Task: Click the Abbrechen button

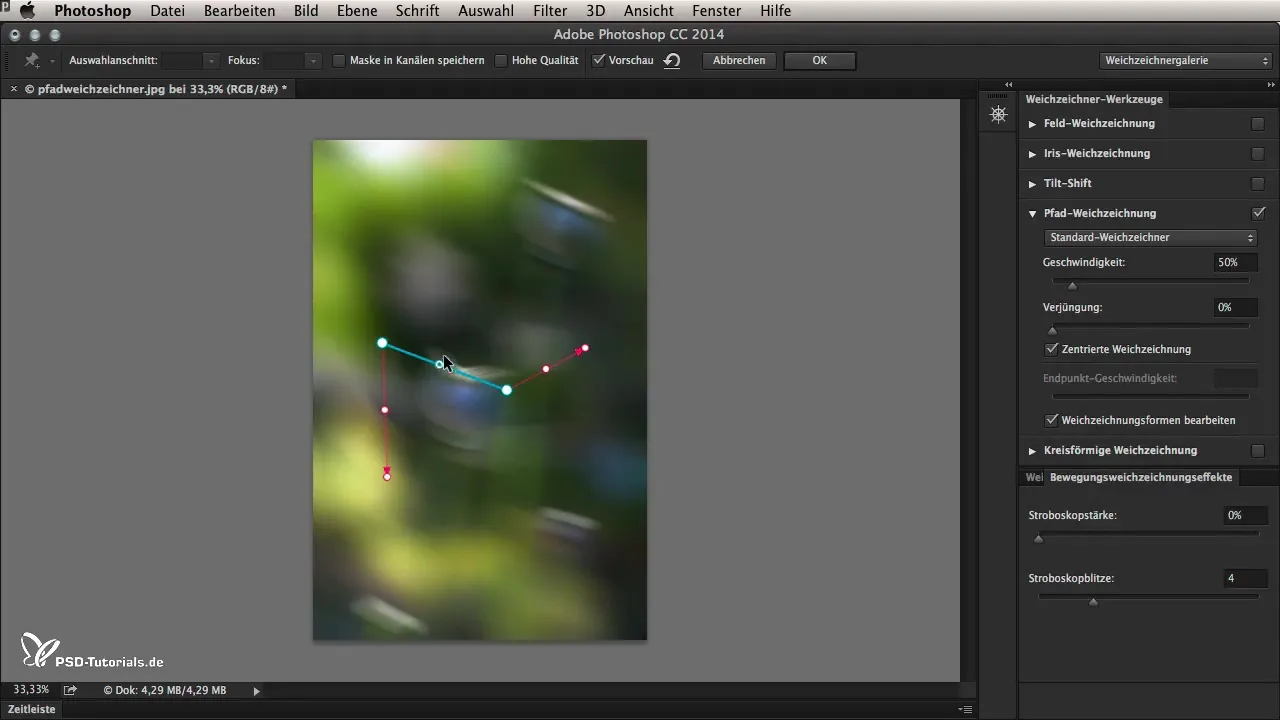Action: click(x=739, y=60)
